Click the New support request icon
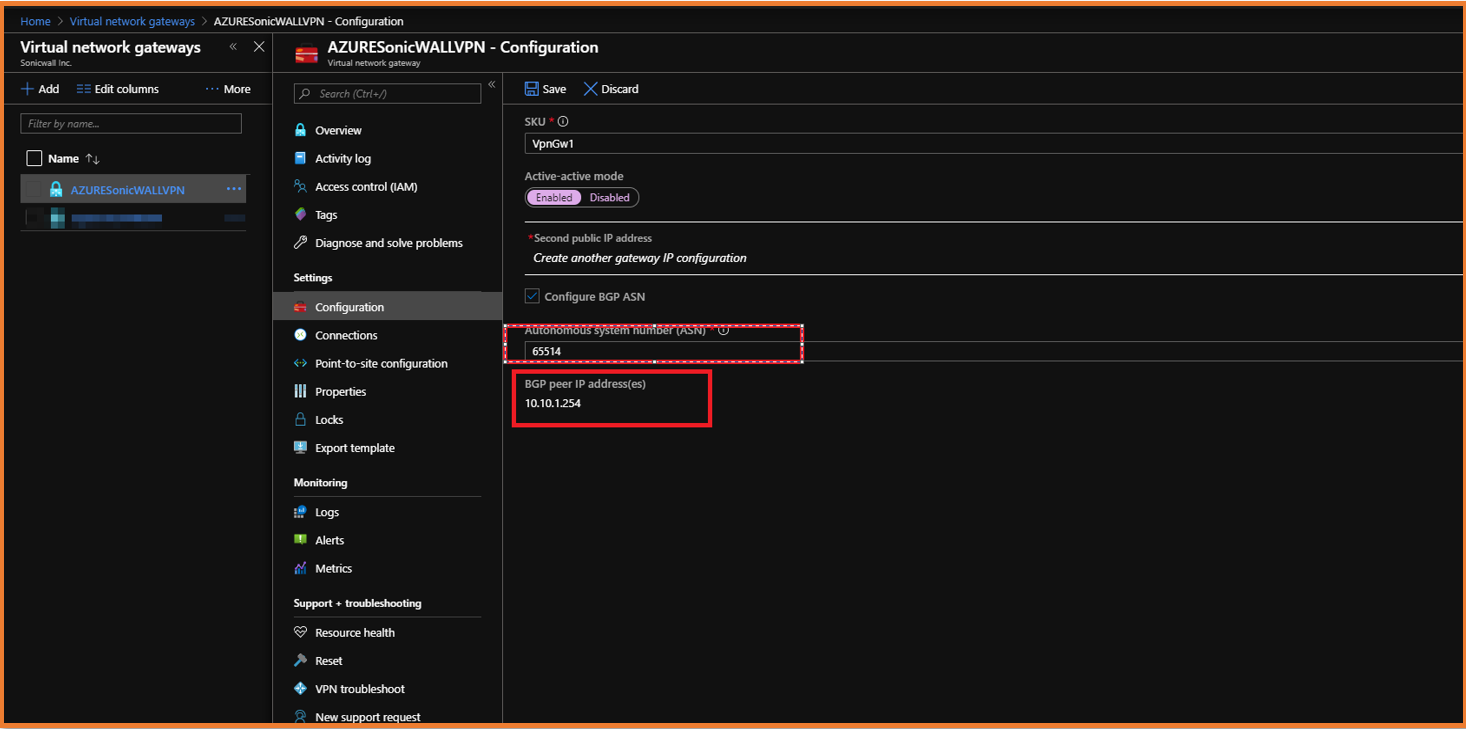The width and height of the screenshot is (1466, 729). (300, 716)
